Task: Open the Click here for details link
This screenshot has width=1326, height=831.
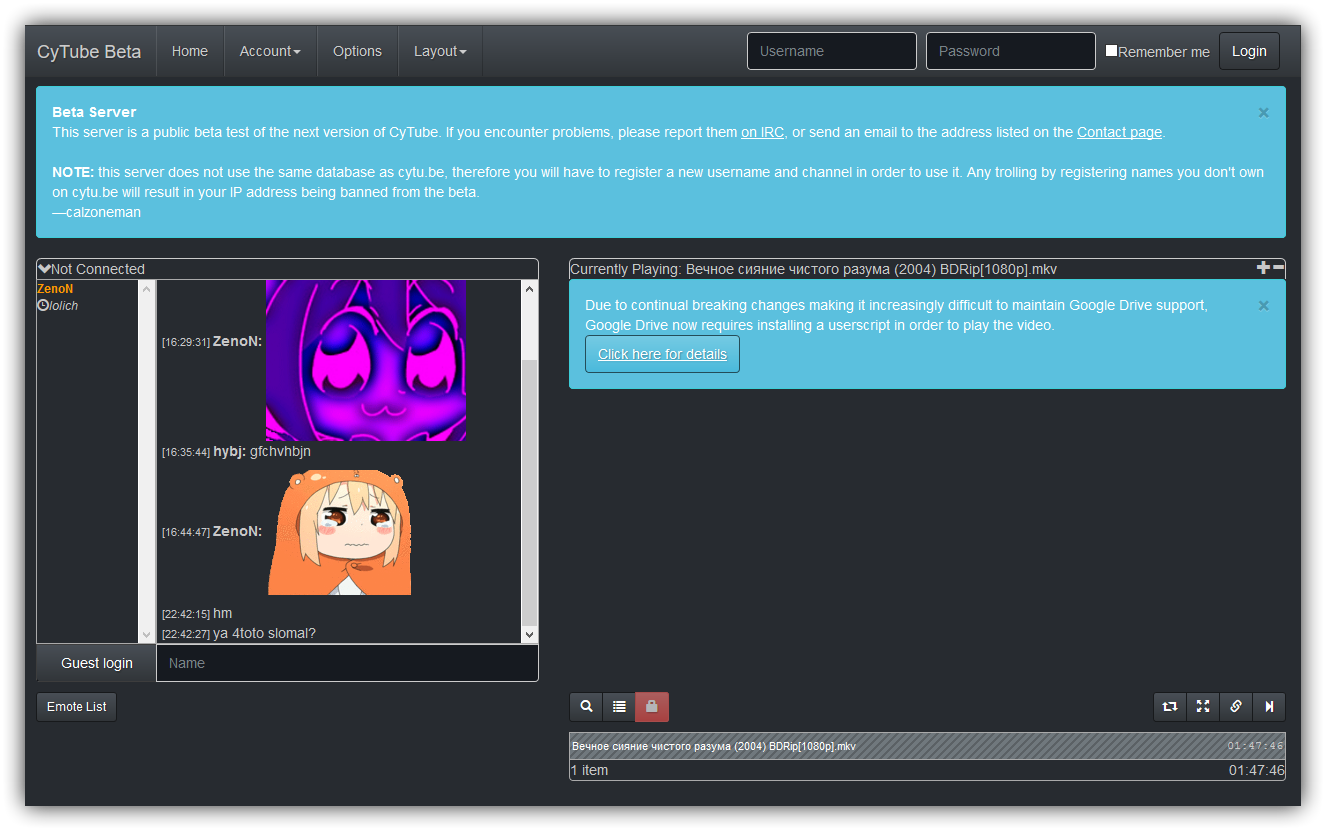Action: tap(662, 354)
